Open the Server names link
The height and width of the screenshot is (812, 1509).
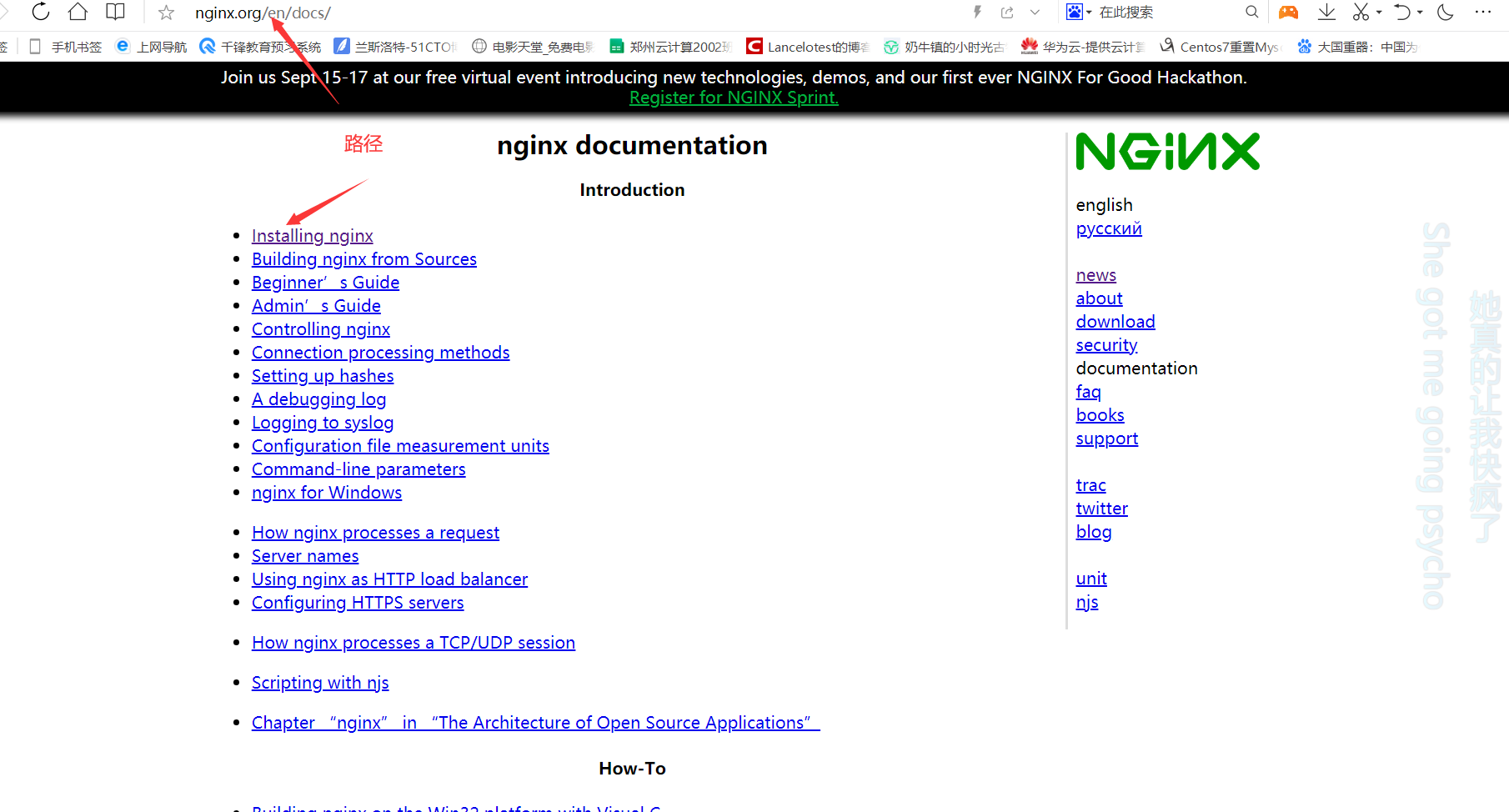click(305, 556)
